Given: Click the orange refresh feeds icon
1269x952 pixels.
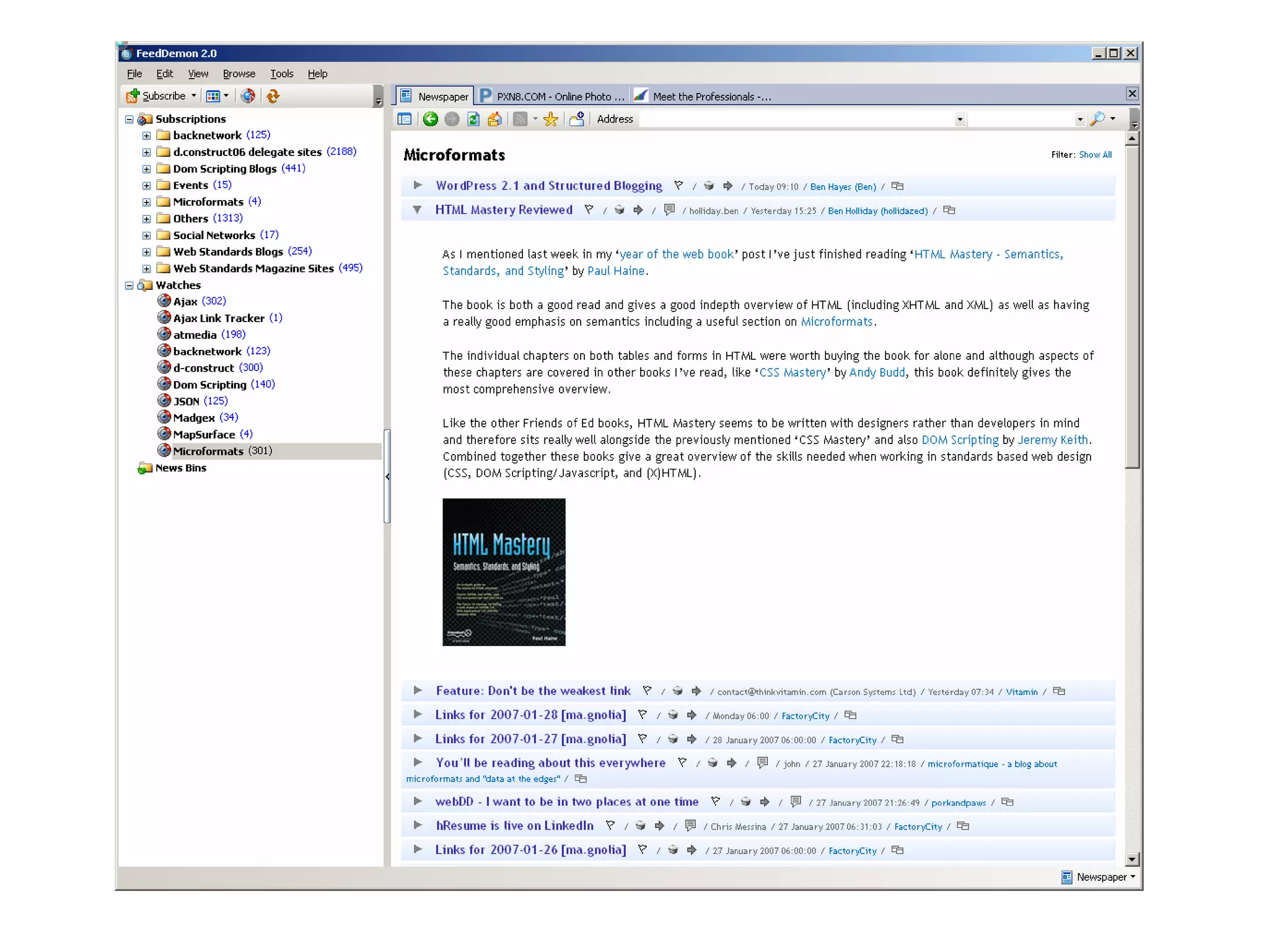Looking at the screenshot, I should [273, 96].
